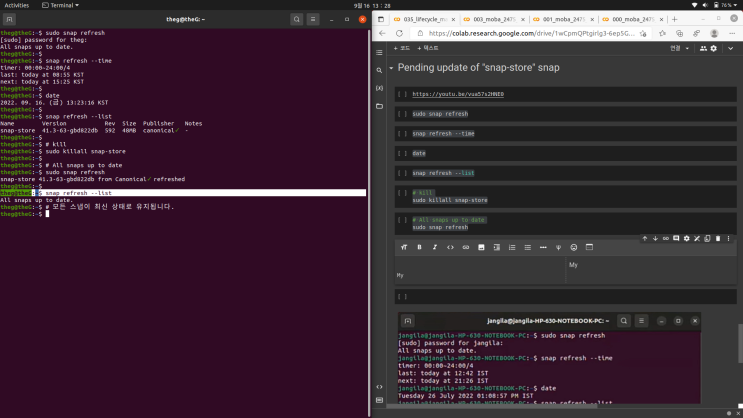
Task: Open the youtu.be link in first cell
Action: pos(458,94)
